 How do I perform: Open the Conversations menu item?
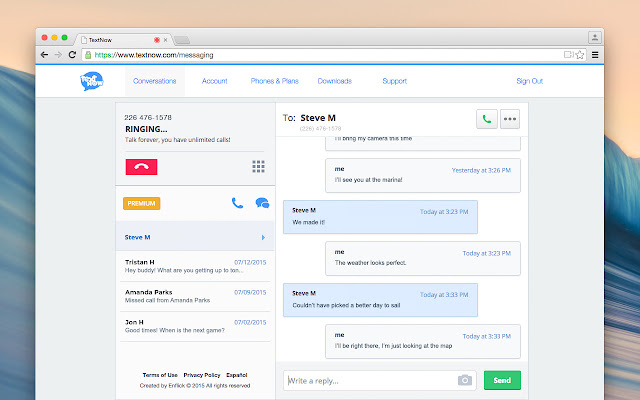pyautogui.click(x=155, y=81)
